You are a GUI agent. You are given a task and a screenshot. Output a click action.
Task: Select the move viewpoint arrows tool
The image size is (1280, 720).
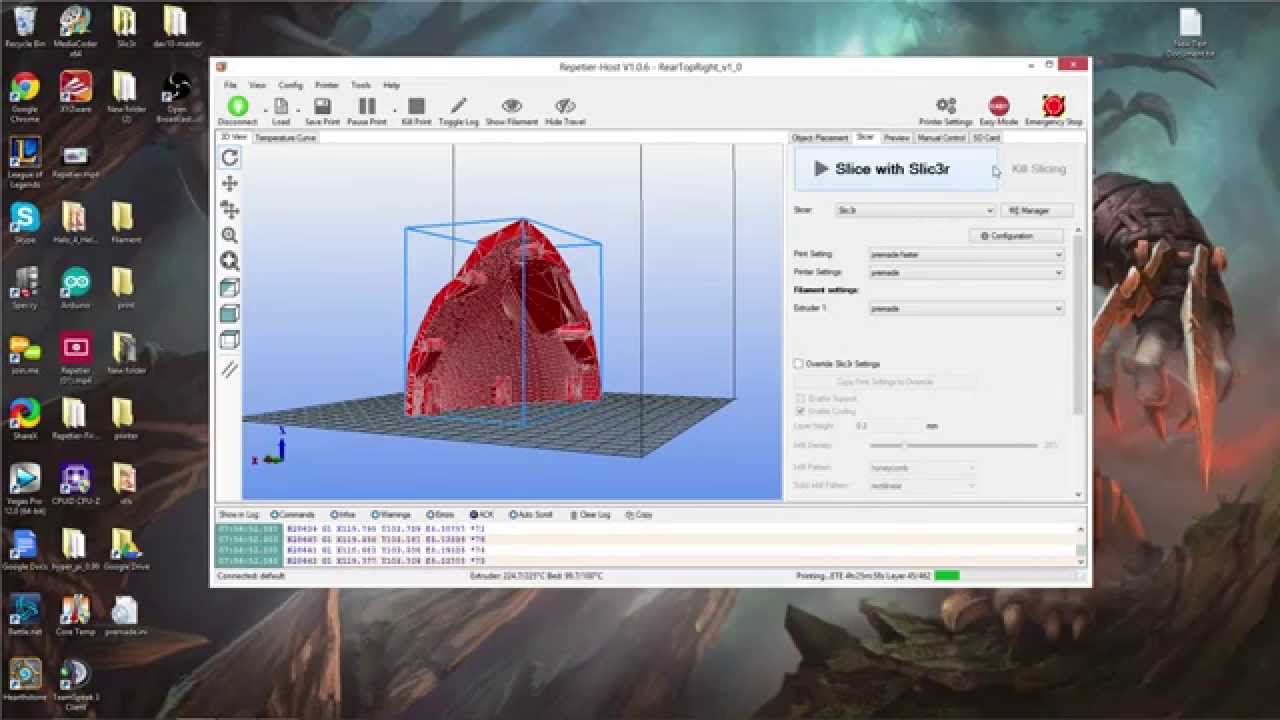tap(230, 184)
